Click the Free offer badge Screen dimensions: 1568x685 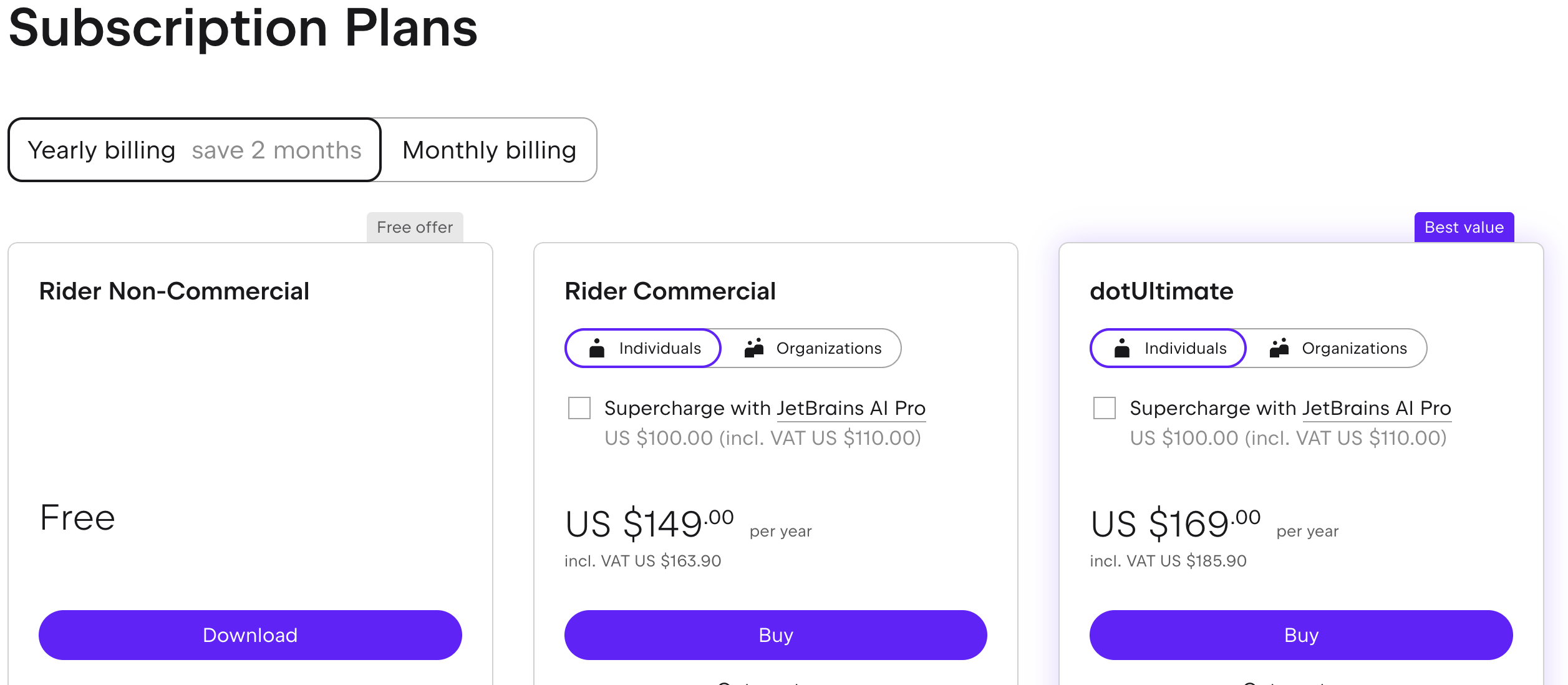tap(415, 227)
